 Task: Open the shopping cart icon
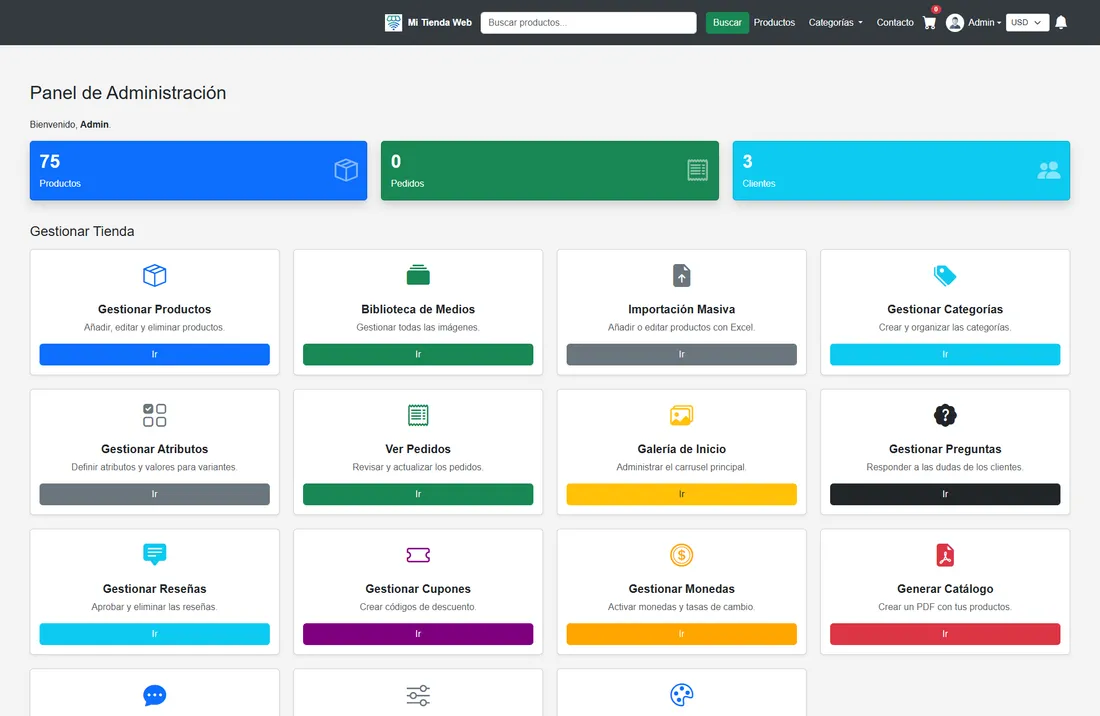tap(930, 22)
